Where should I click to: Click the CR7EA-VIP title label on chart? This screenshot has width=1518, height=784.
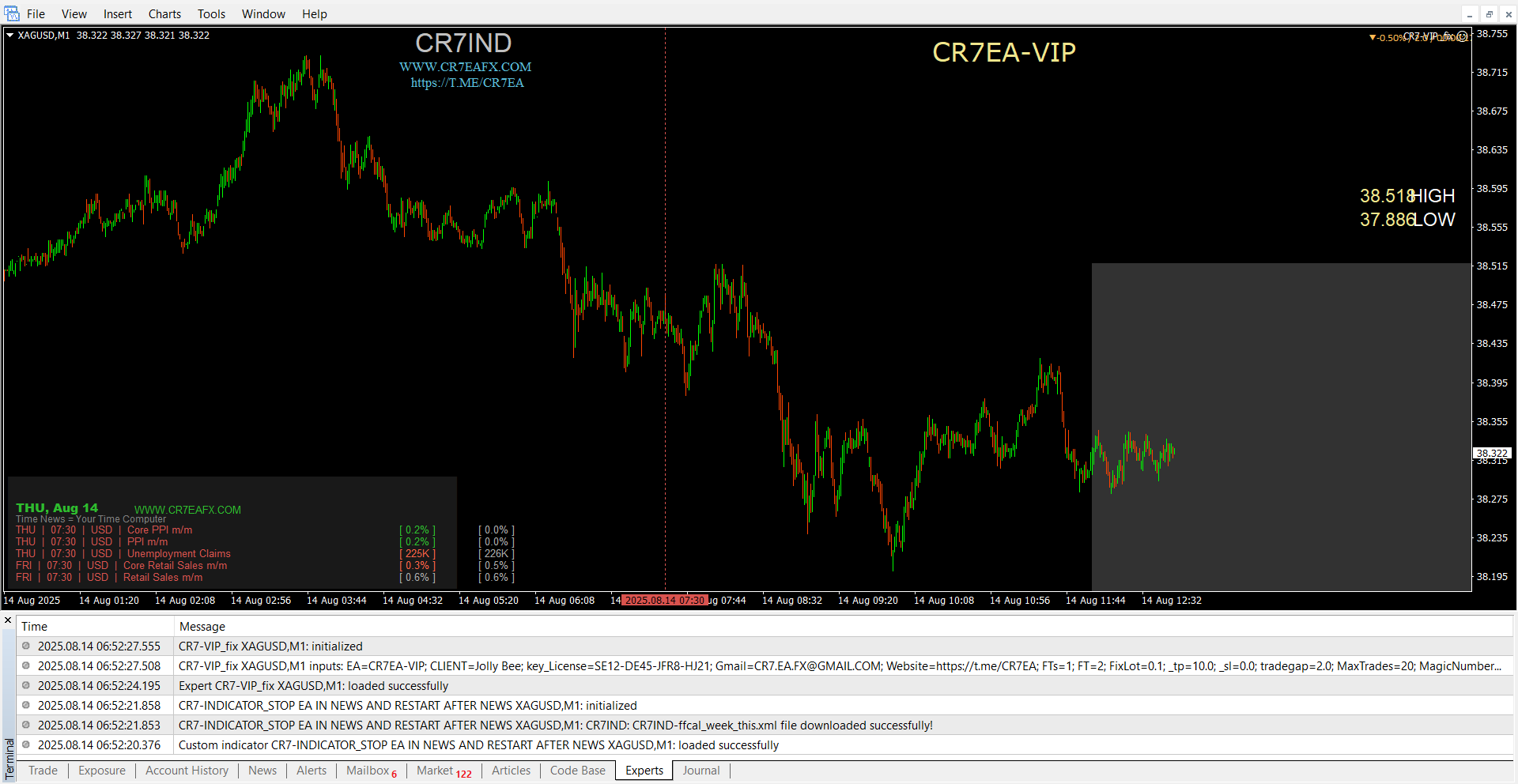click(x=1004, y=52)
